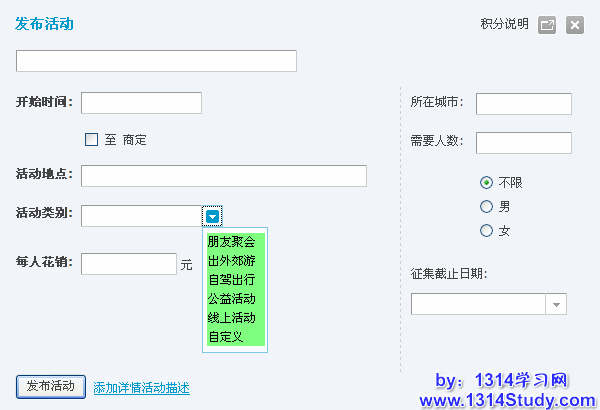This screenshot has width=600, height=410.
Task: Click the 每人花销 amount field
Action: coord(129,264)
